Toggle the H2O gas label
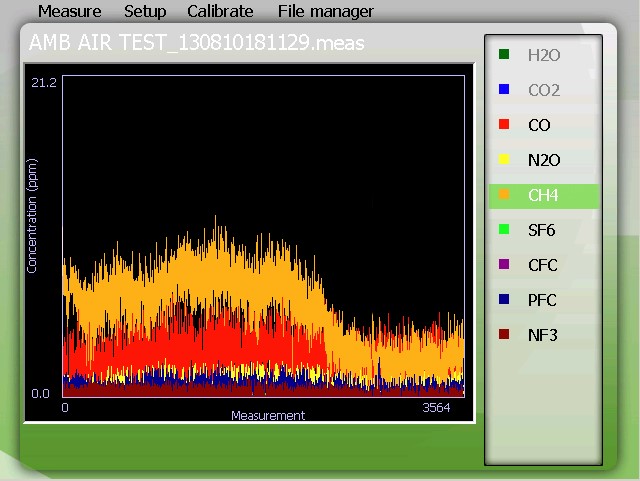 click(x=544, y=55)
